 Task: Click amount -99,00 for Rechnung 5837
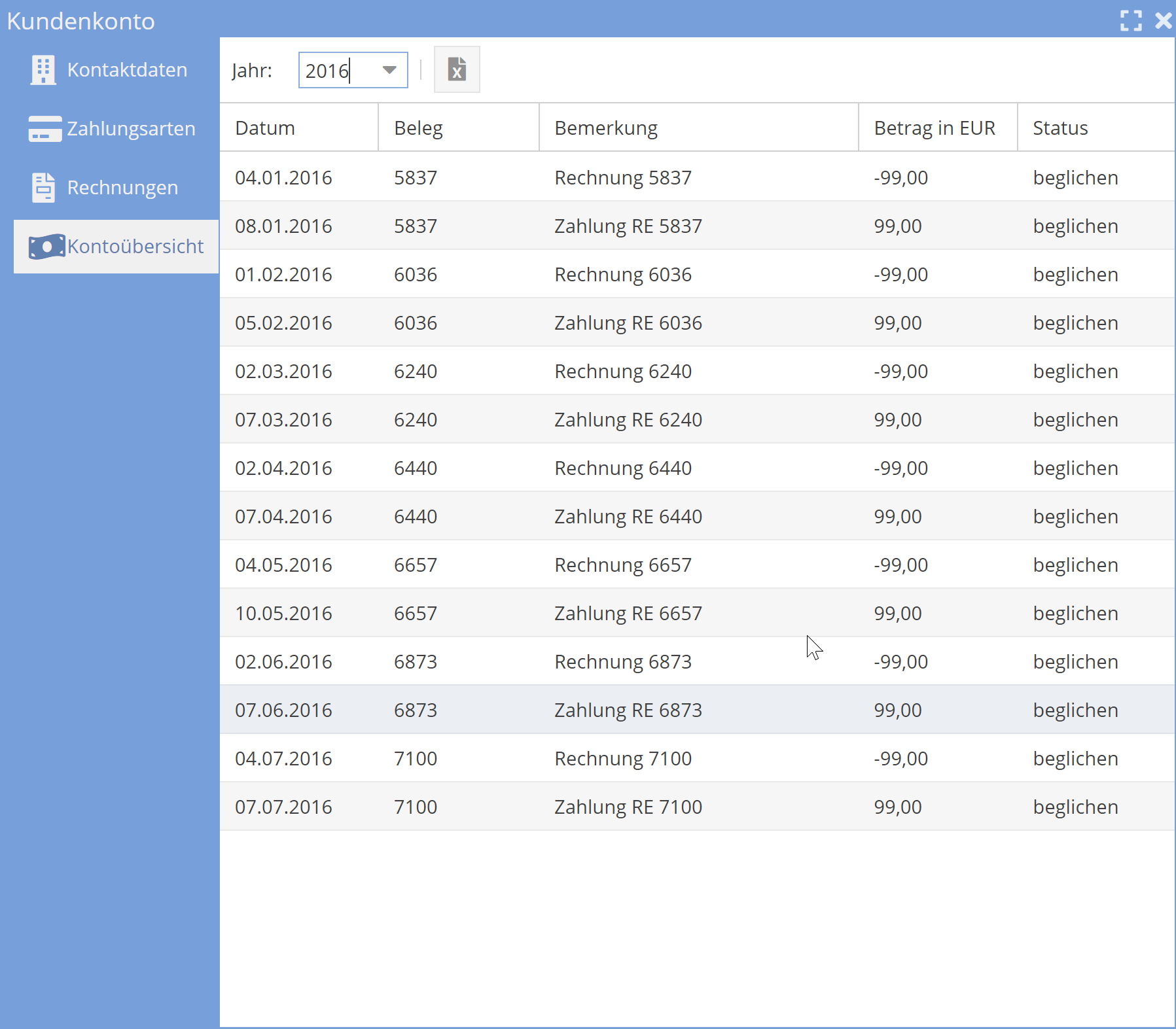(x=900, y=177)
